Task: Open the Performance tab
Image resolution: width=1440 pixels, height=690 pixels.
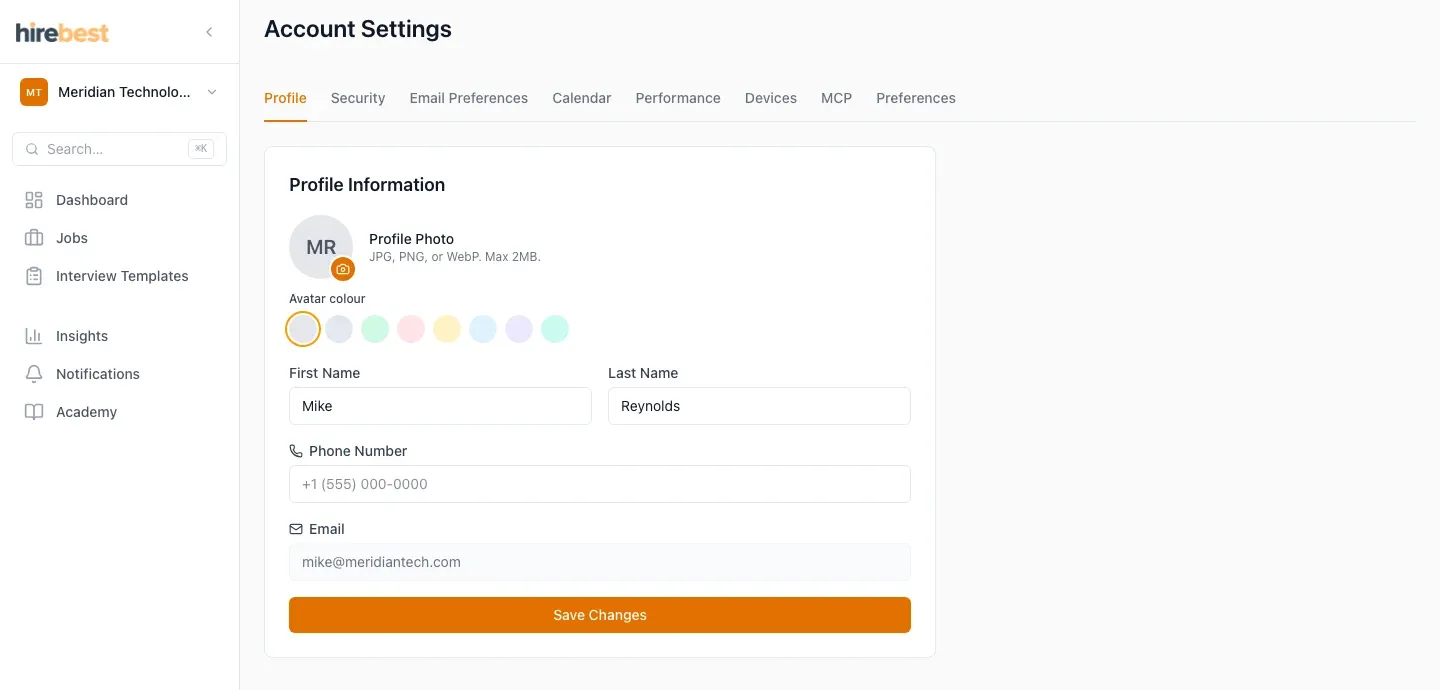Action: click(x=678, y=98)
